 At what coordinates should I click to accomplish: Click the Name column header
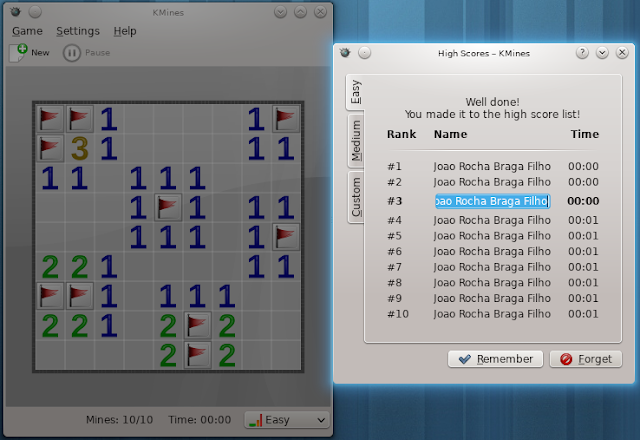pyautogui.click(x=451, y=134)
